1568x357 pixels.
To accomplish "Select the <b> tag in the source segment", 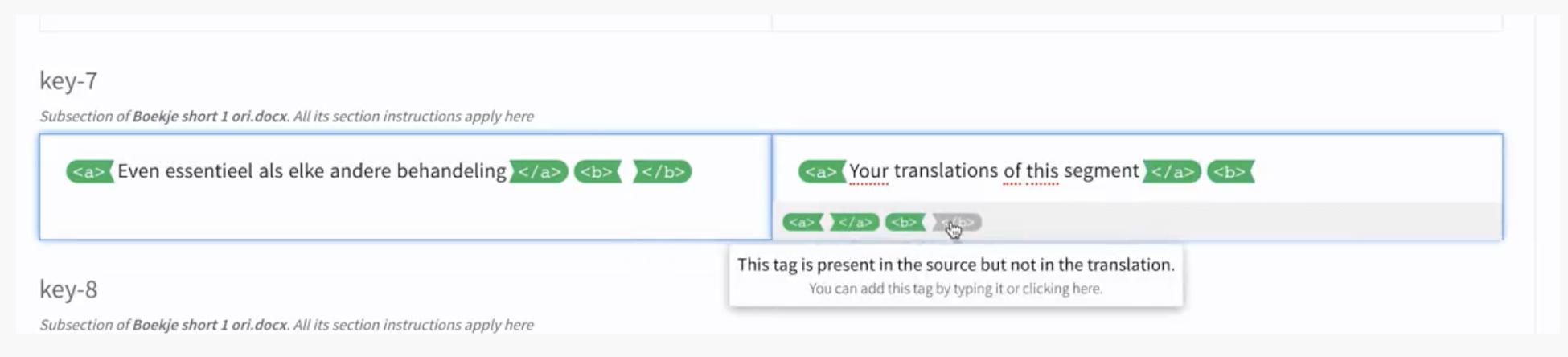I will coord(597,171).
